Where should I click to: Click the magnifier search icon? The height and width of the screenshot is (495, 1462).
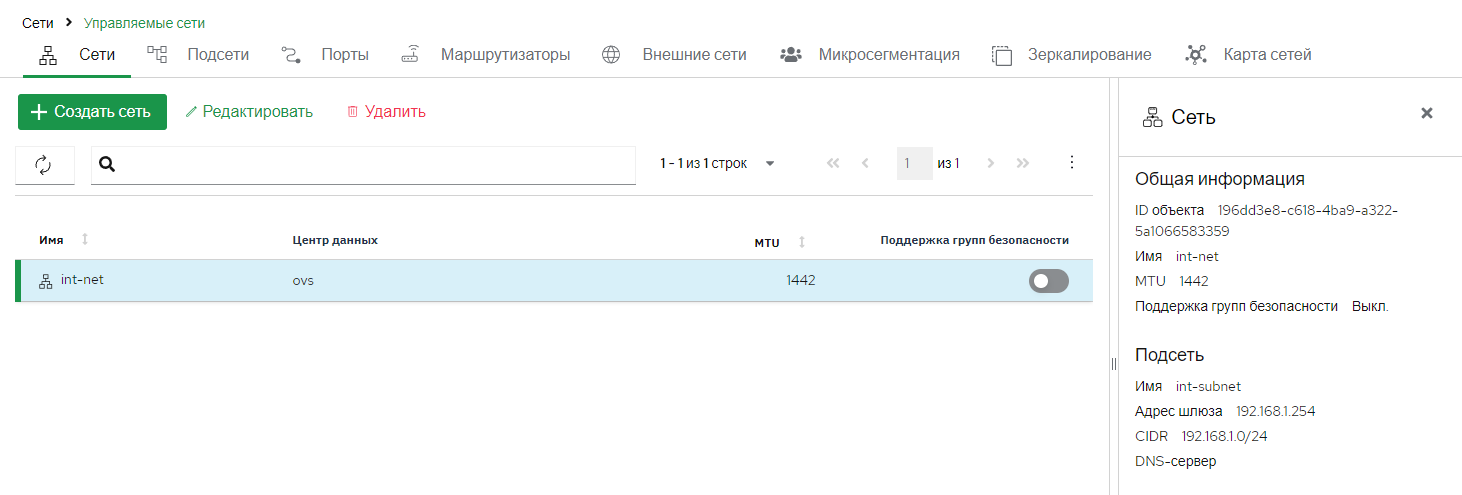[x=108, y=164]
